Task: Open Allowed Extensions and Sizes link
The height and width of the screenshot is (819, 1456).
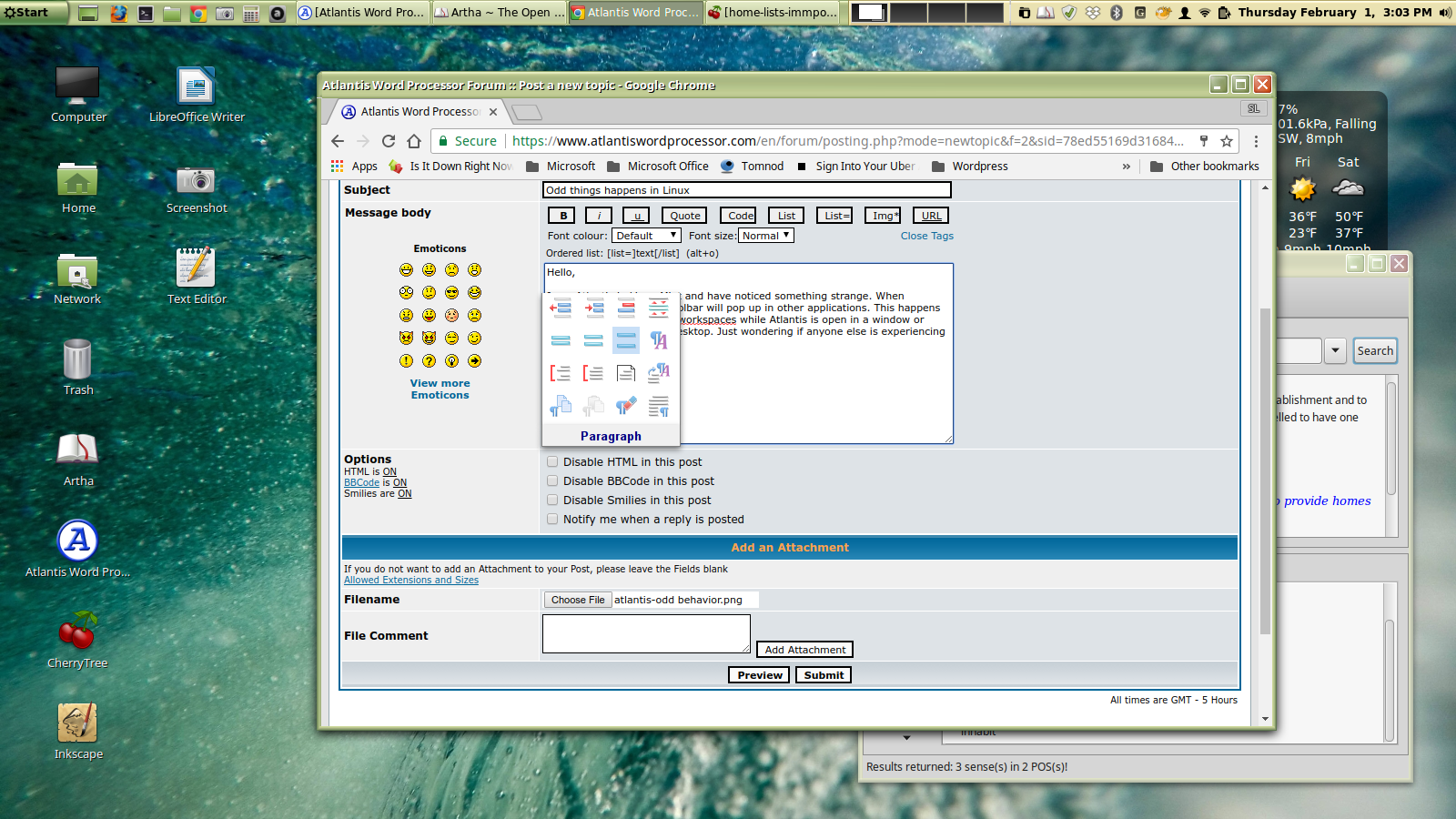Action: click(x=411, y=580)
